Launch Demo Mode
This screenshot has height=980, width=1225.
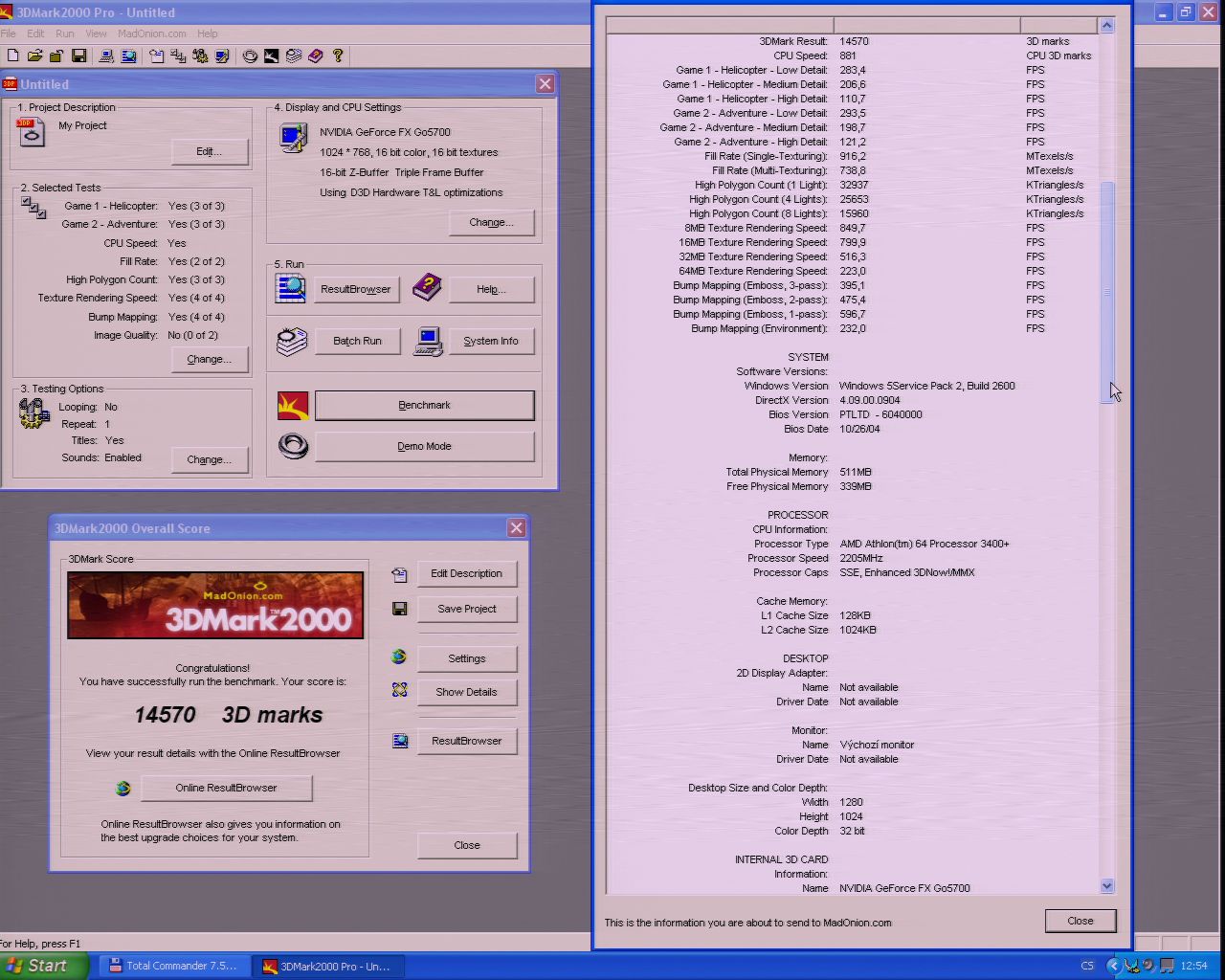click(x=424, y=447)
